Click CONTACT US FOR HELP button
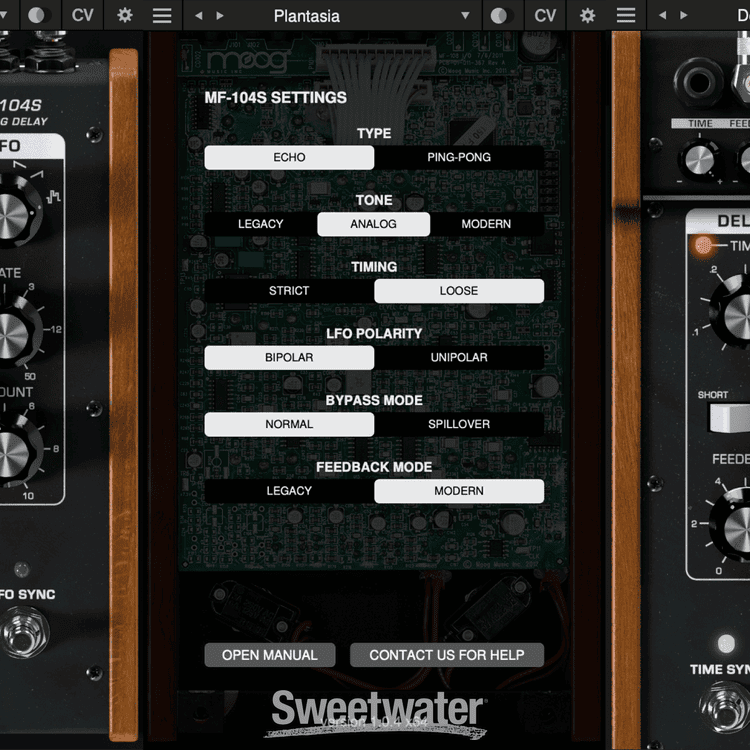The width and height of the screenshot is (750, 750). coord(447,655)
